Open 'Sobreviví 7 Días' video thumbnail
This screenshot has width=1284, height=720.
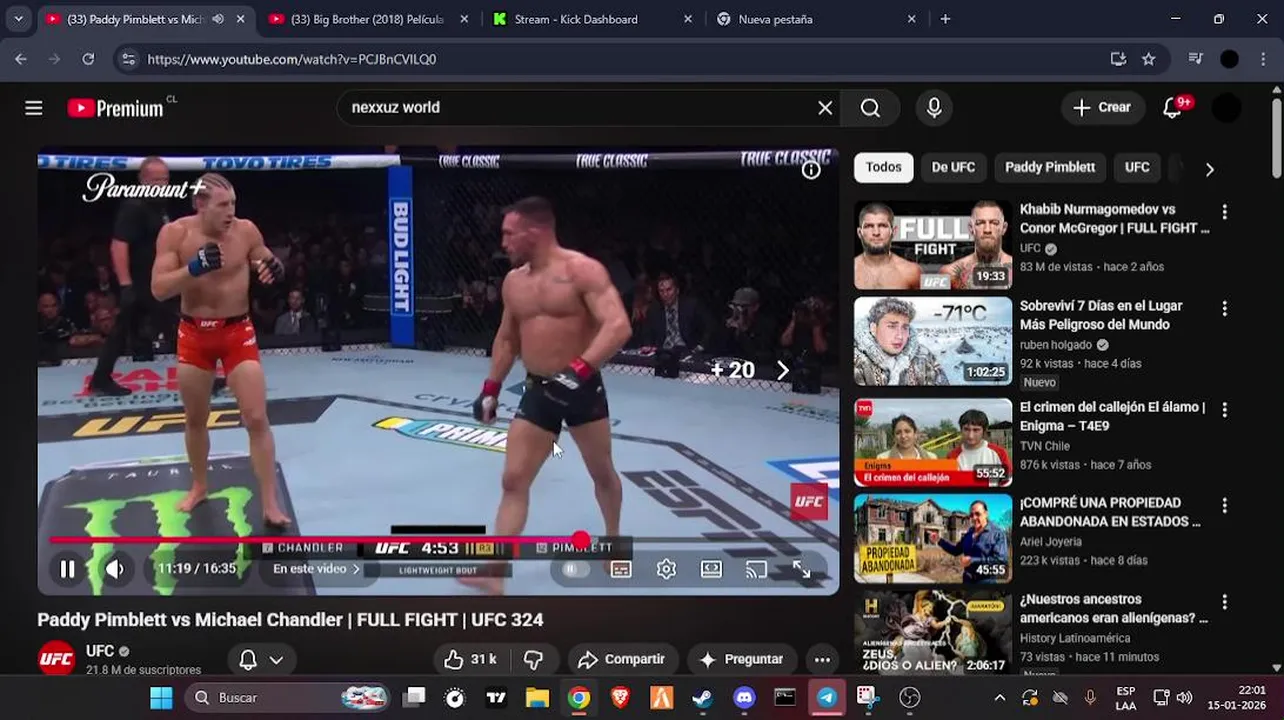933,342
